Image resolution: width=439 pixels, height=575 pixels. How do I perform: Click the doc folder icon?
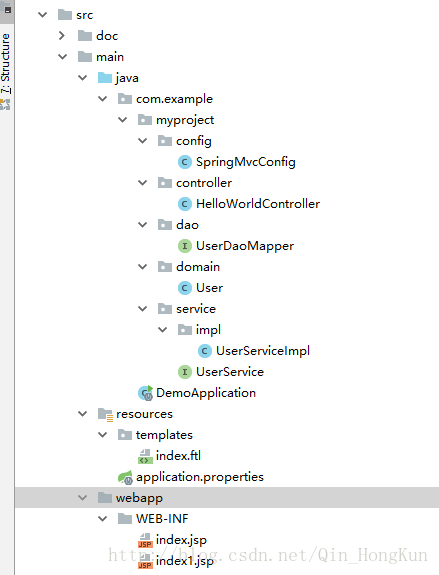85,36
